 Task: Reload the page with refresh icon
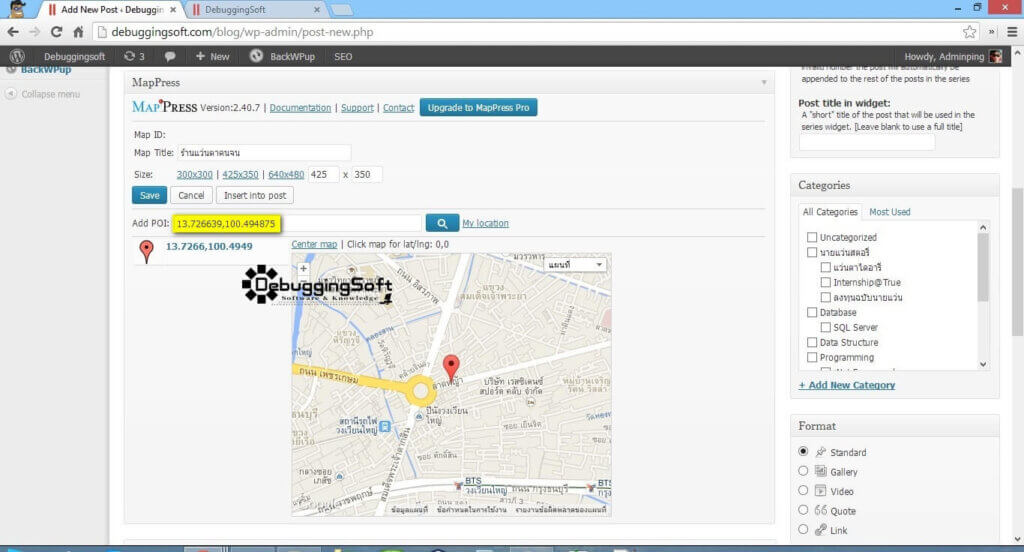(57, 32)
